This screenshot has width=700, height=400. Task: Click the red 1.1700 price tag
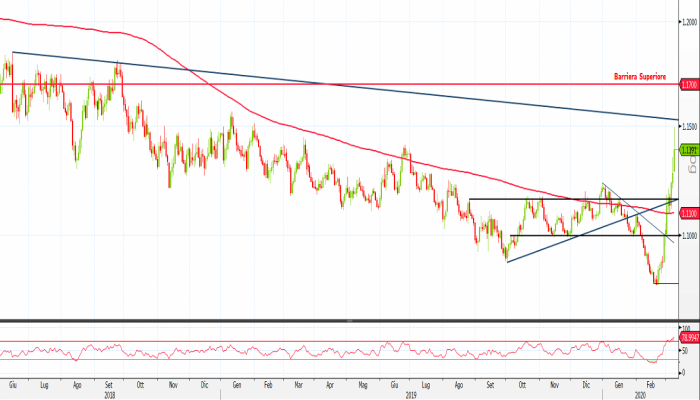pyautogui.click(x=689, y=84)
